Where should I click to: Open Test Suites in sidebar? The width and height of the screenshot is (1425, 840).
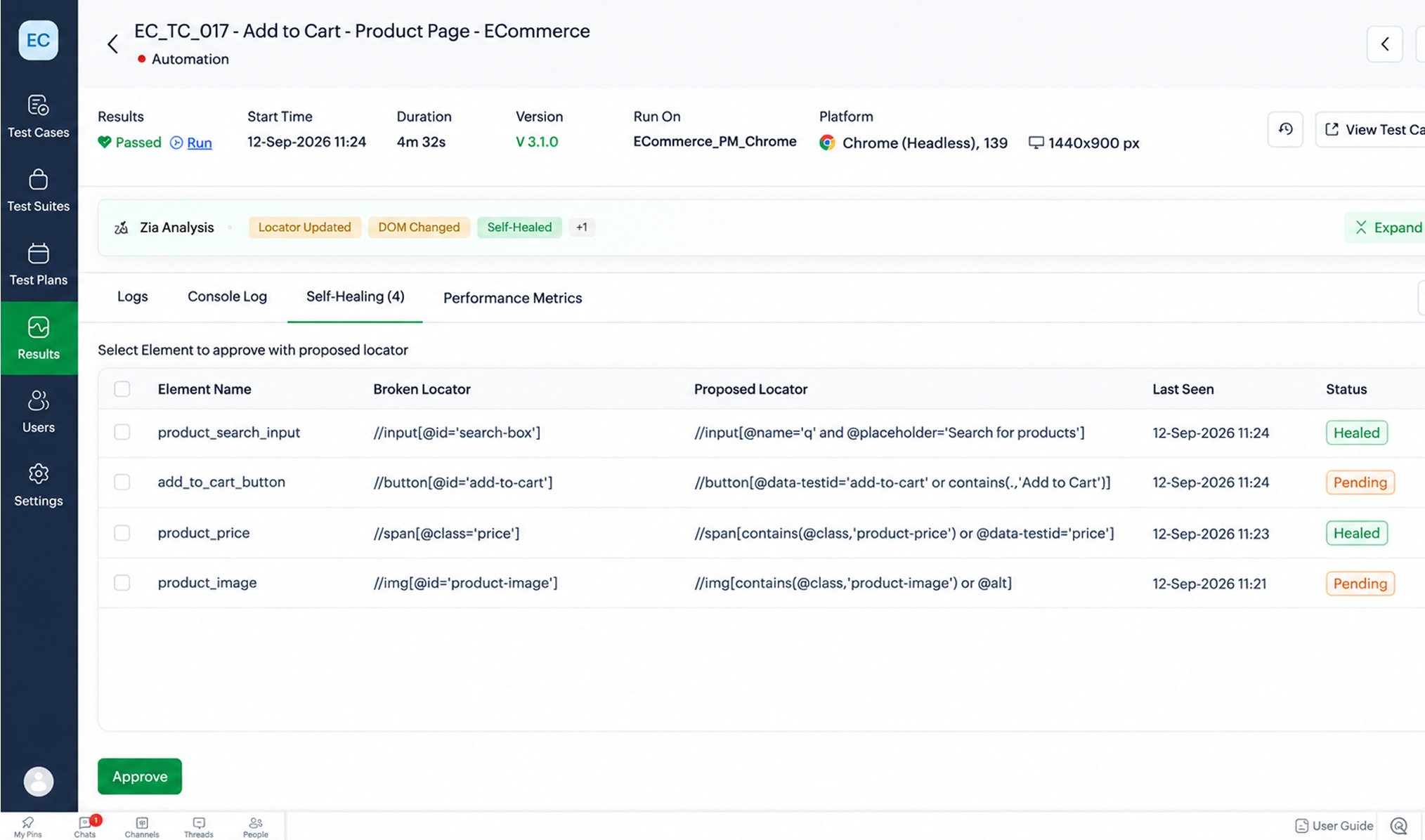point(38,190)
